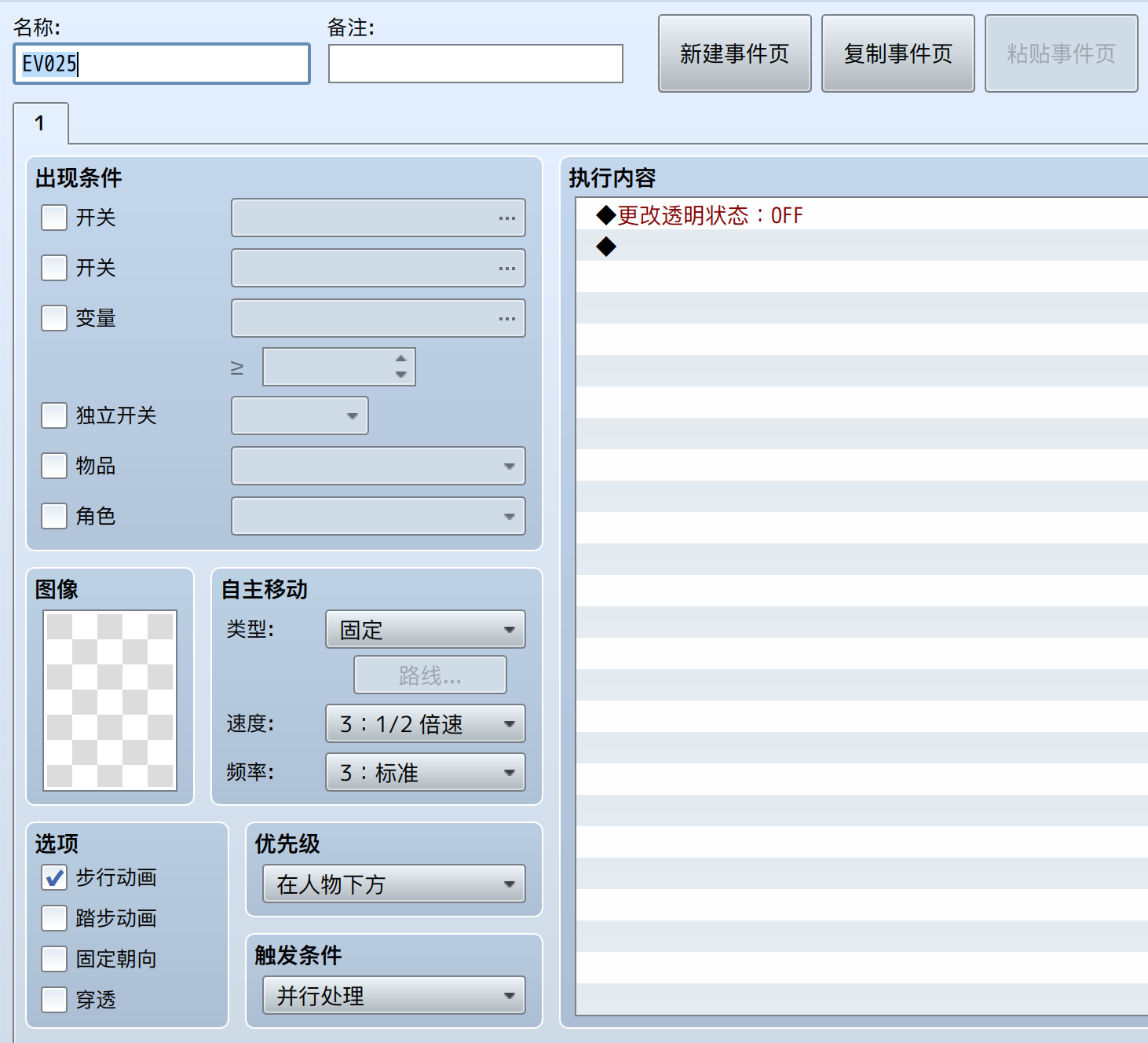Enable the 变量 condition checkbox

[54, 318]
